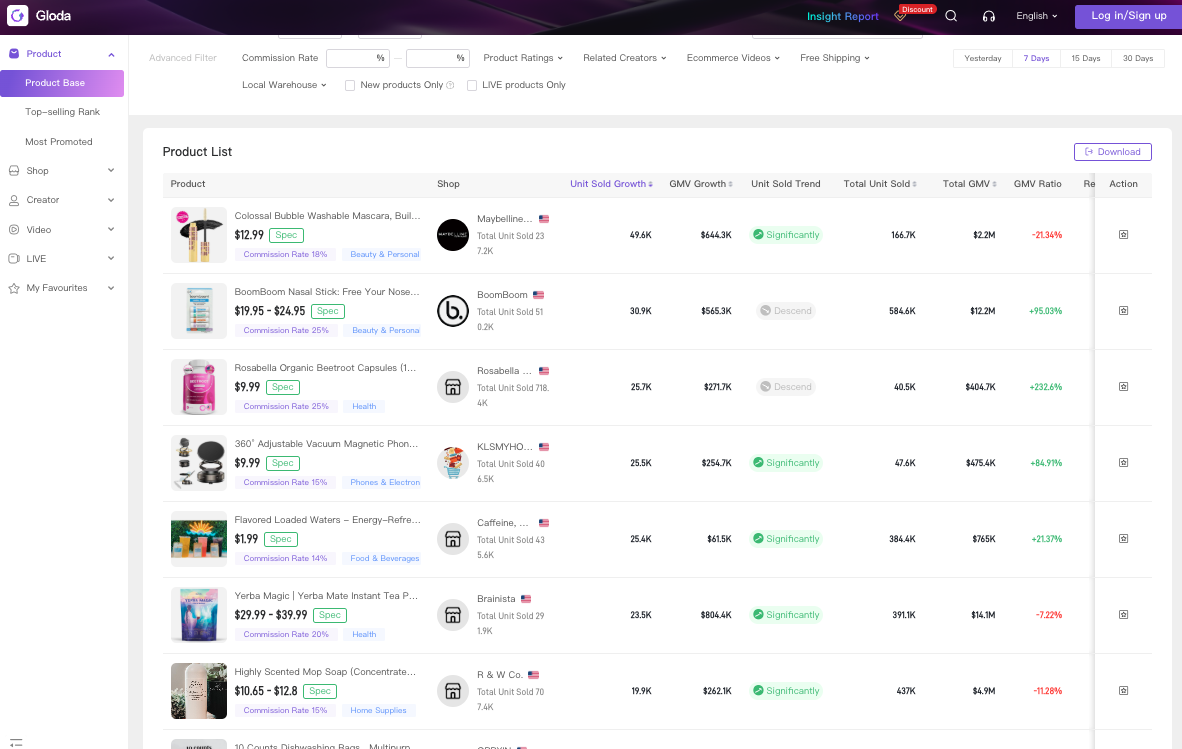The image size is (1182, 749).
Task: Open the Free Shipping dropdown
Action: pyautogui.click(x=834, y=58)
